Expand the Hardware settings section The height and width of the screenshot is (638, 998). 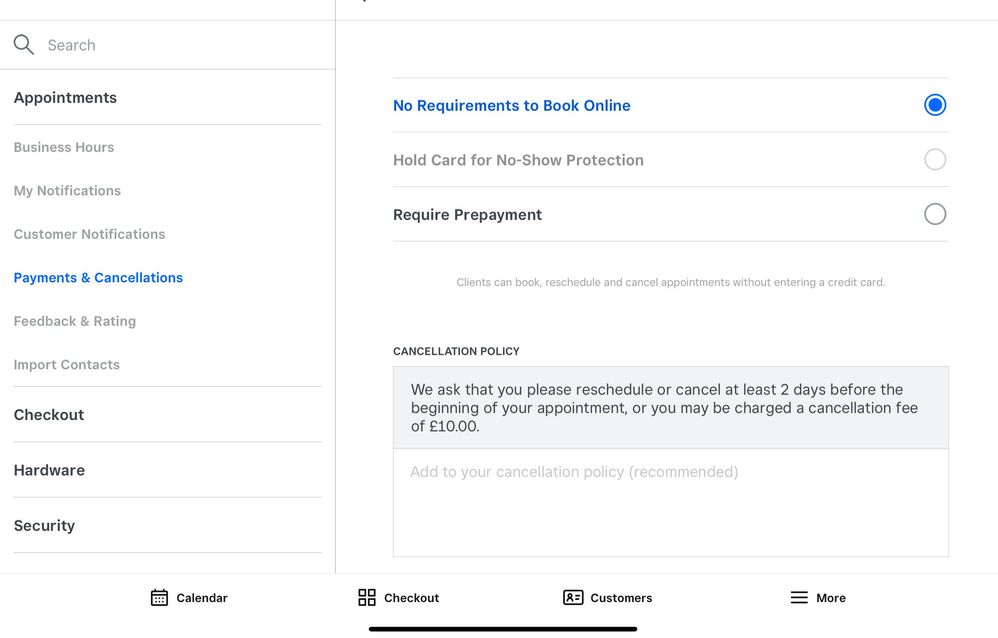click(49, 470)
